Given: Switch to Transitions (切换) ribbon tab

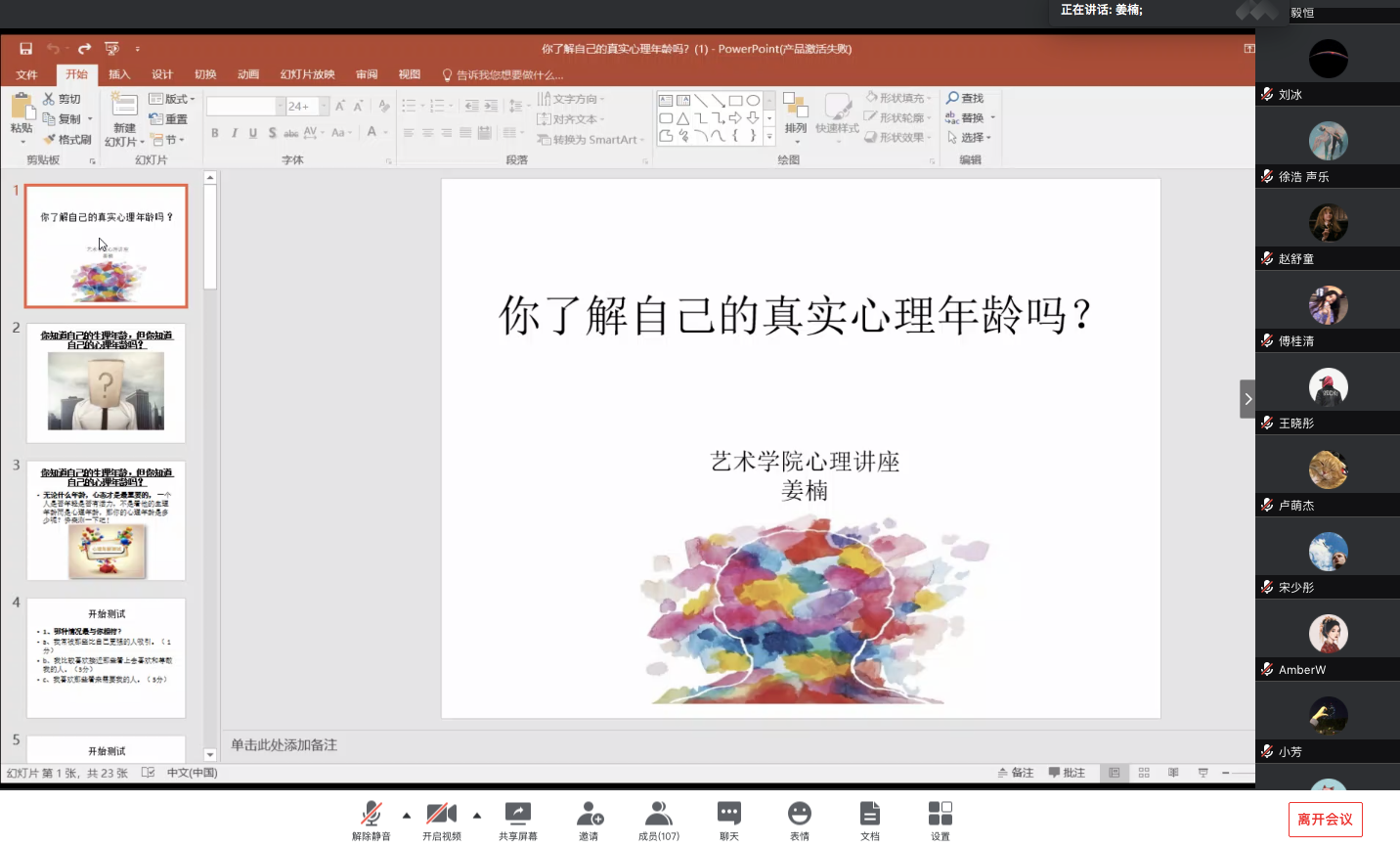Looking at the screenshot, I should point(205,74).
